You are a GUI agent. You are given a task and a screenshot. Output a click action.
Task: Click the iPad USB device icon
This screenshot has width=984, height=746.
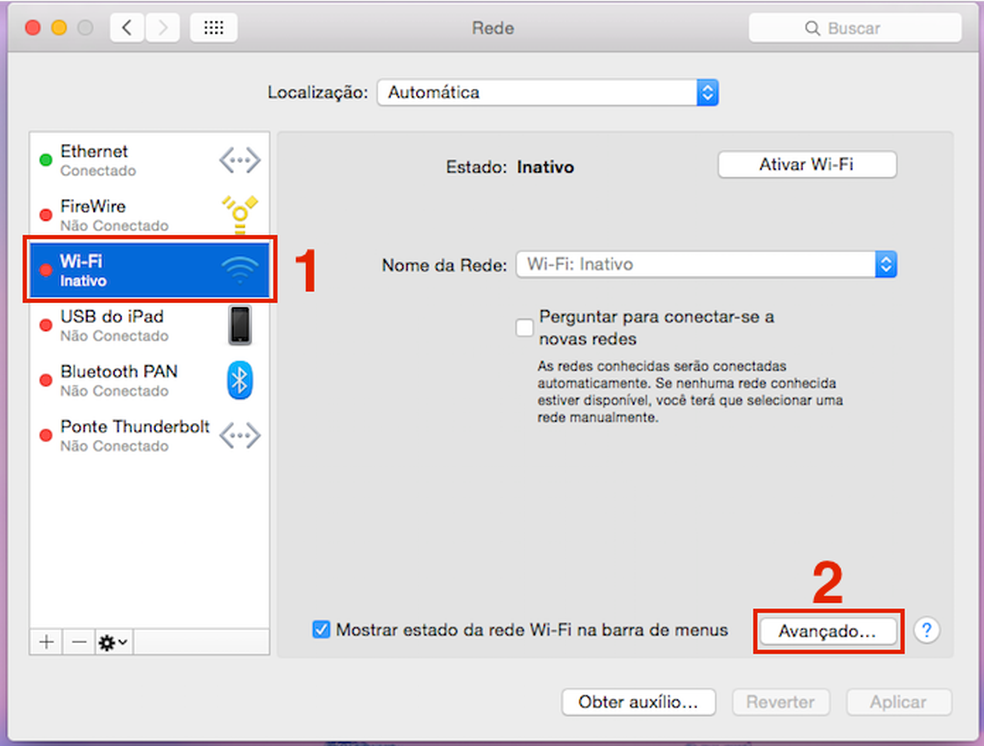click(240, 326)
